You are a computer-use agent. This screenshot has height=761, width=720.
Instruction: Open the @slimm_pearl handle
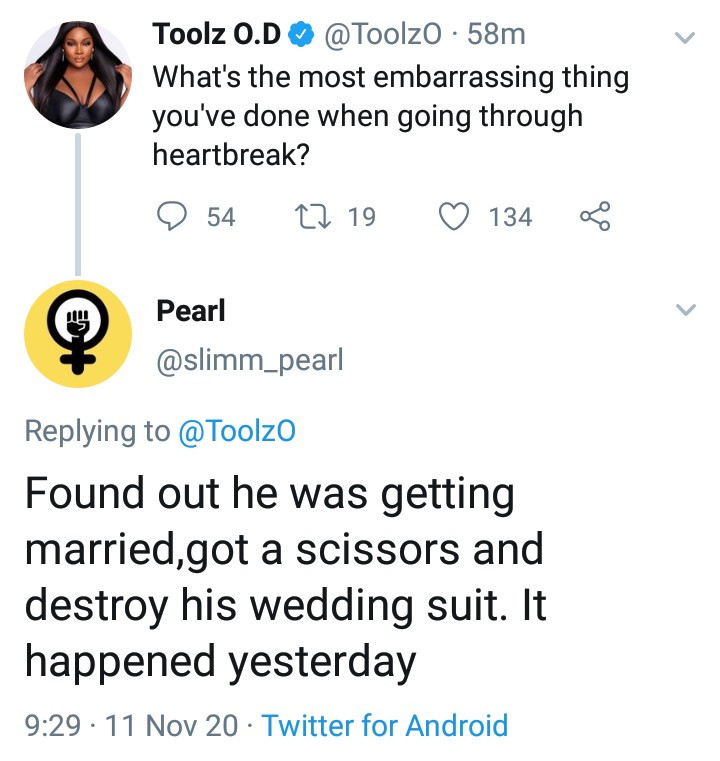pyautogui.click(x=249, y=360)
